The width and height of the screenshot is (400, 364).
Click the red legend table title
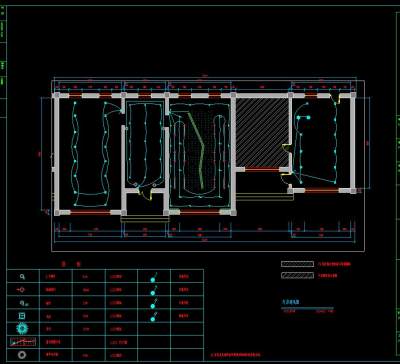pyautogui.click(x=71, y=264)
